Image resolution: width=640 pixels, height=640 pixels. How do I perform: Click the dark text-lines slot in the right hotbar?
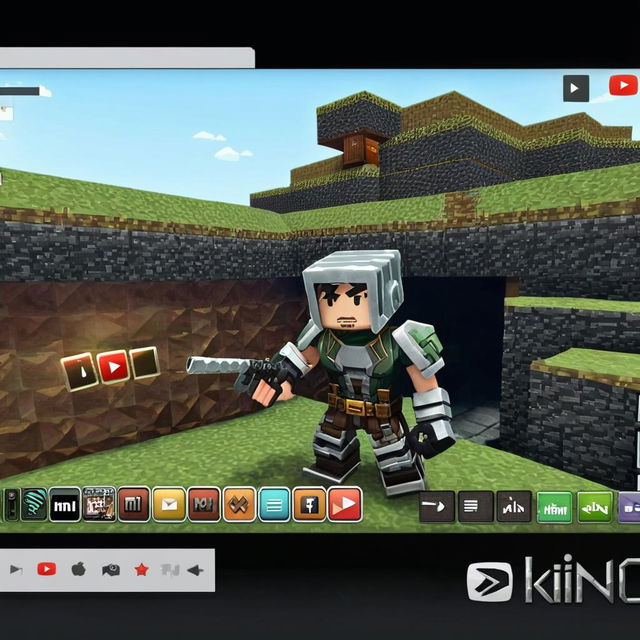coord(476,507)
